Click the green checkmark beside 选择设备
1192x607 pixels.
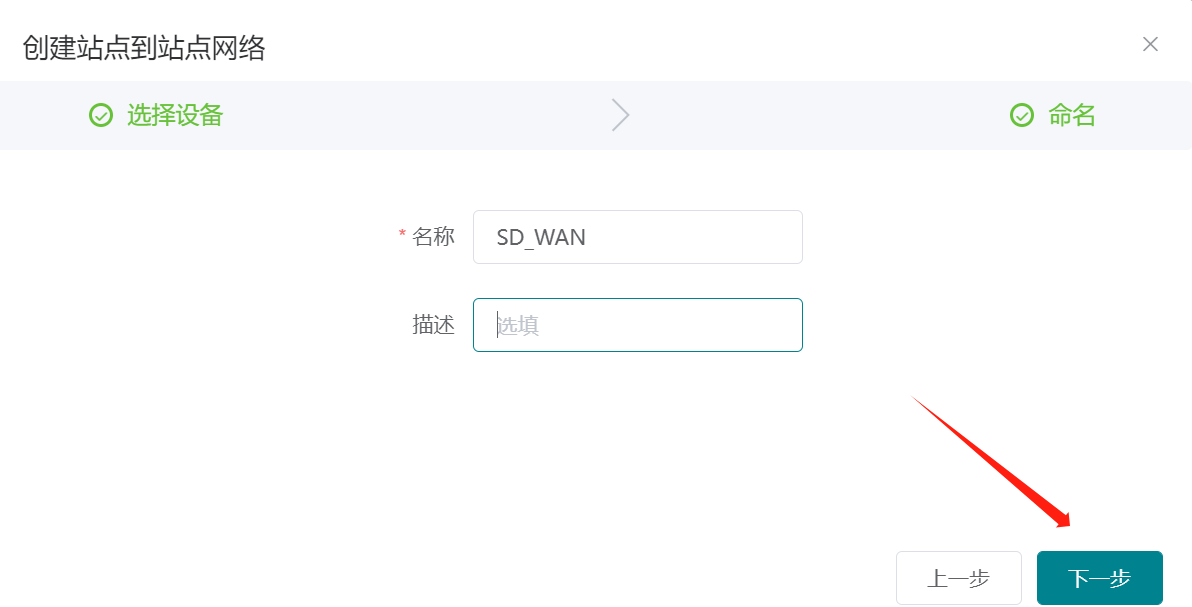point(101,116)
